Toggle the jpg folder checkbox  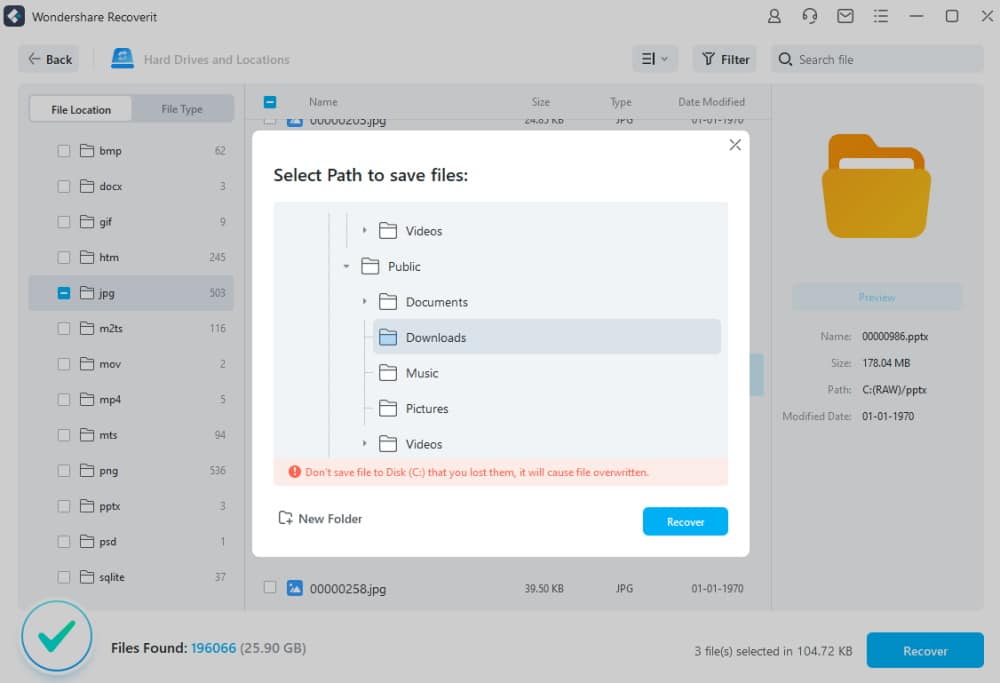point(64,293)
